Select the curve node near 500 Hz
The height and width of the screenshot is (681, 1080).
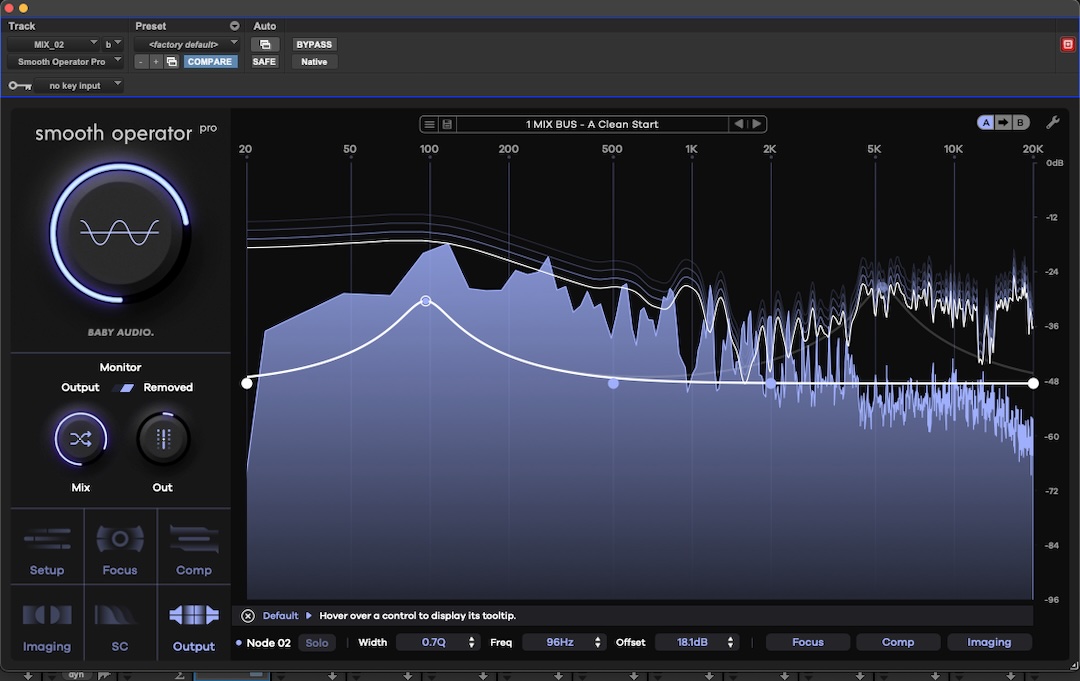pyautogui.click(x=613, y=383)
